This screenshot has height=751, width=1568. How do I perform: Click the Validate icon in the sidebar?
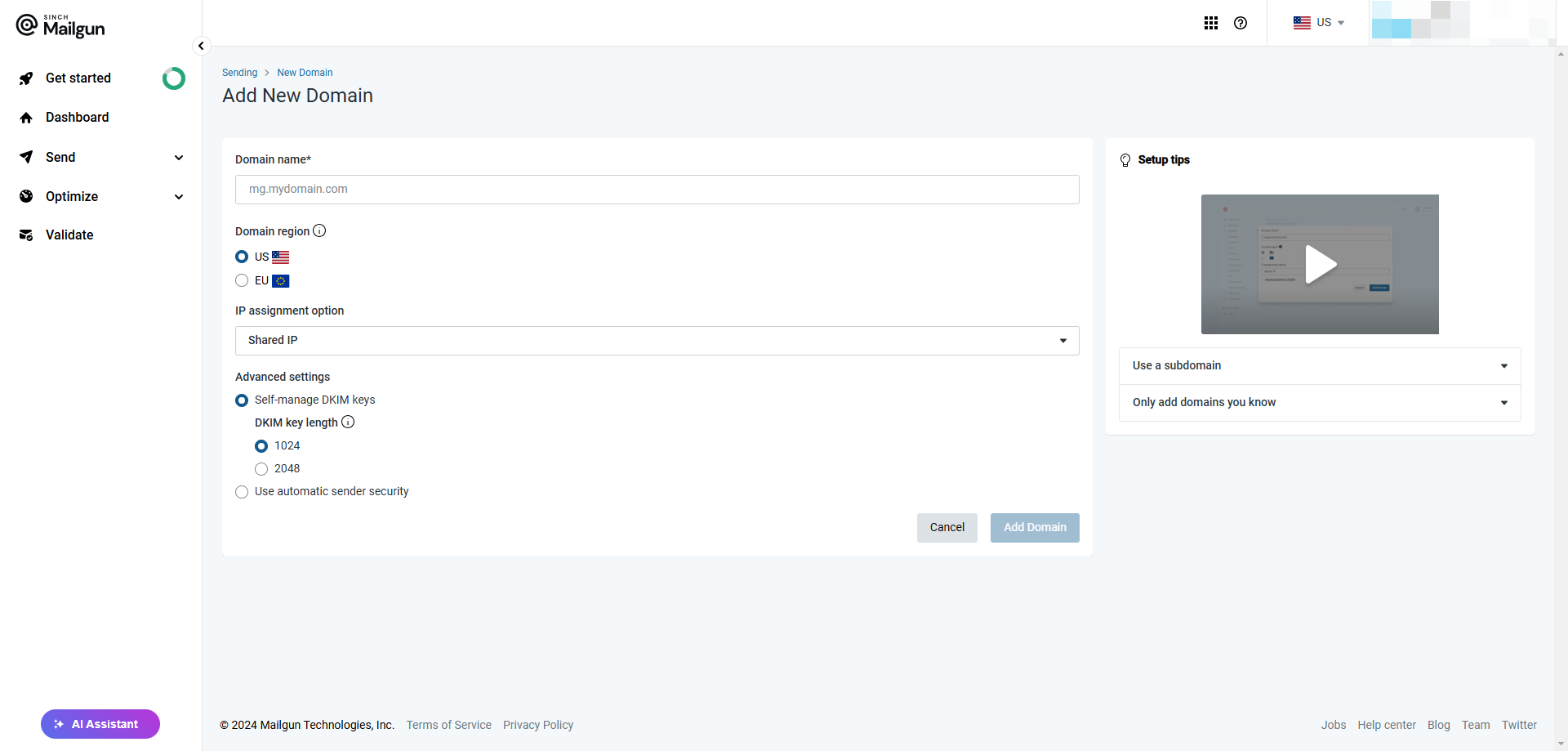[26, 235]
